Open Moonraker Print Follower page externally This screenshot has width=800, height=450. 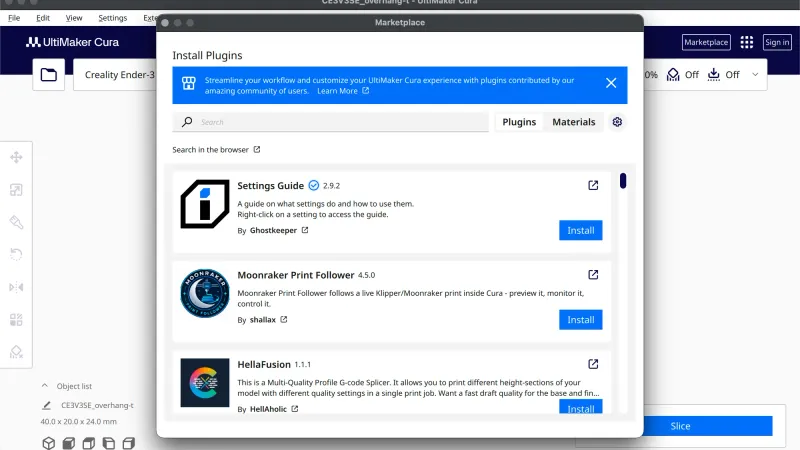coord(593,274)
